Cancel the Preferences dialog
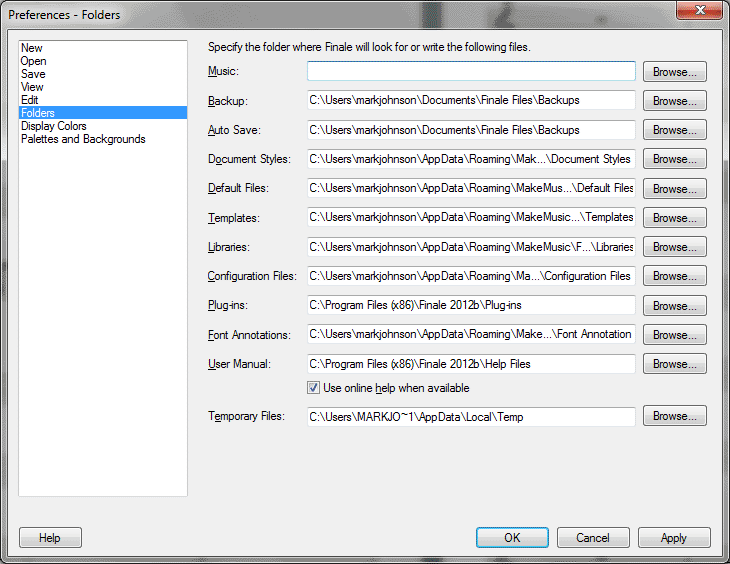Viewport: 730px width, 564px height. (x=593, y=538)
